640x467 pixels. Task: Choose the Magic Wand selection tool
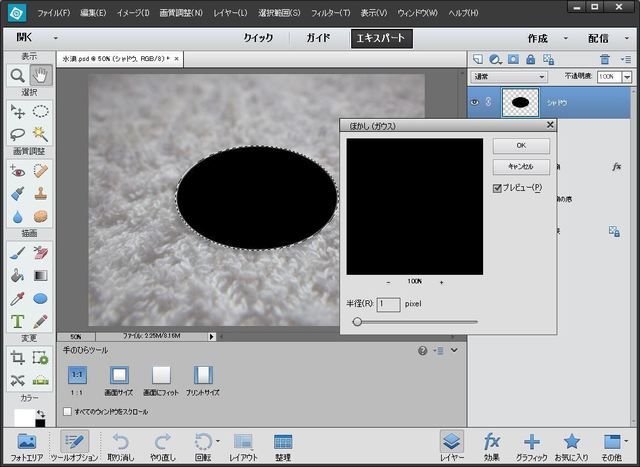coord(40,133)
